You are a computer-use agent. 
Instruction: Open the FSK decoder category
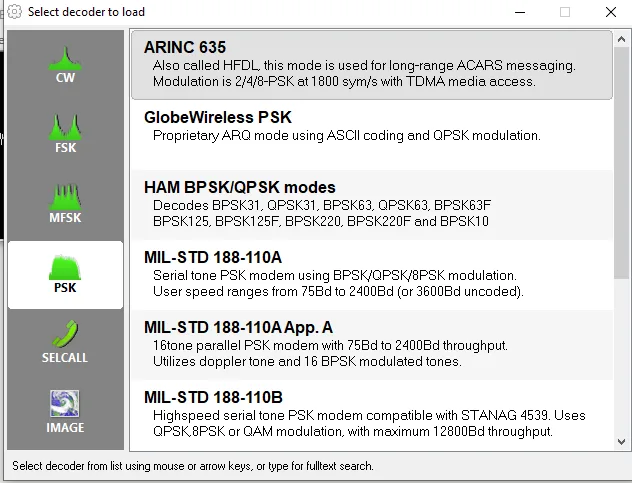(65, 135)
